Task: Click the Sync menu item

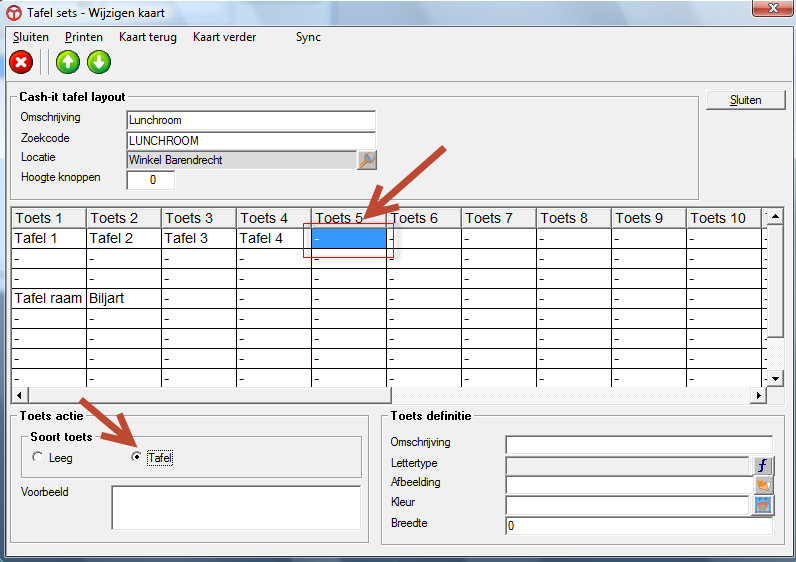Action: pos(308,37)
